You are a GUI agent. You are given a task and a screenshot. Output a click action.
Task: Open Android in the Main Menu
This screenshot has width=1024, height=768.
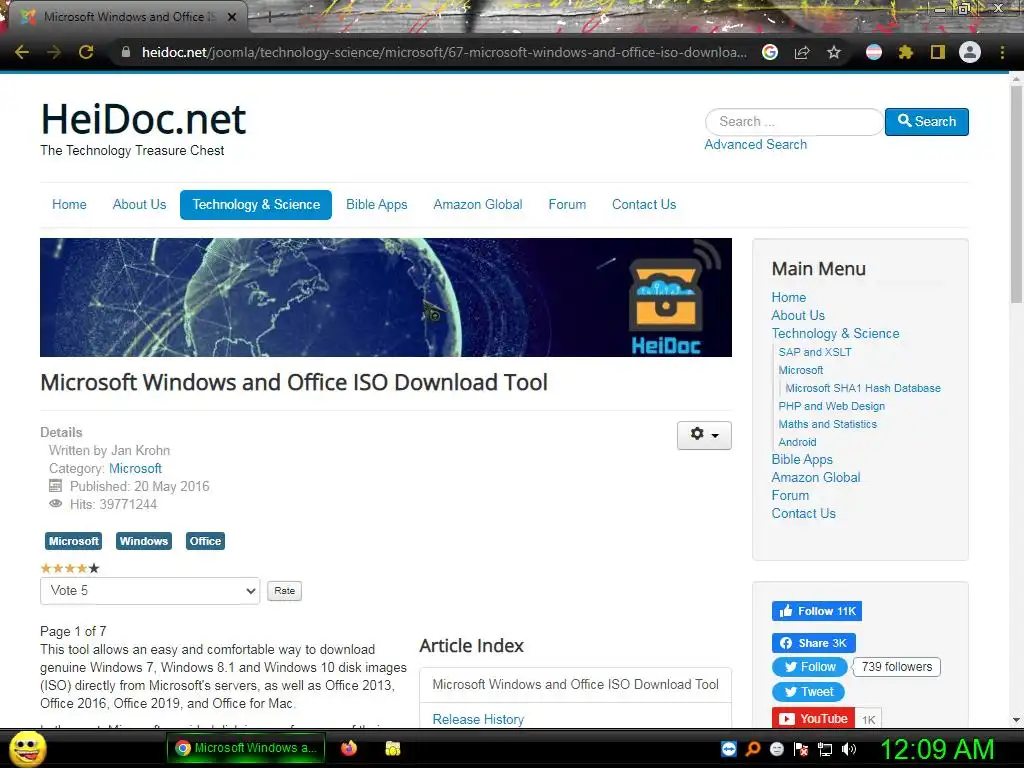797,442
